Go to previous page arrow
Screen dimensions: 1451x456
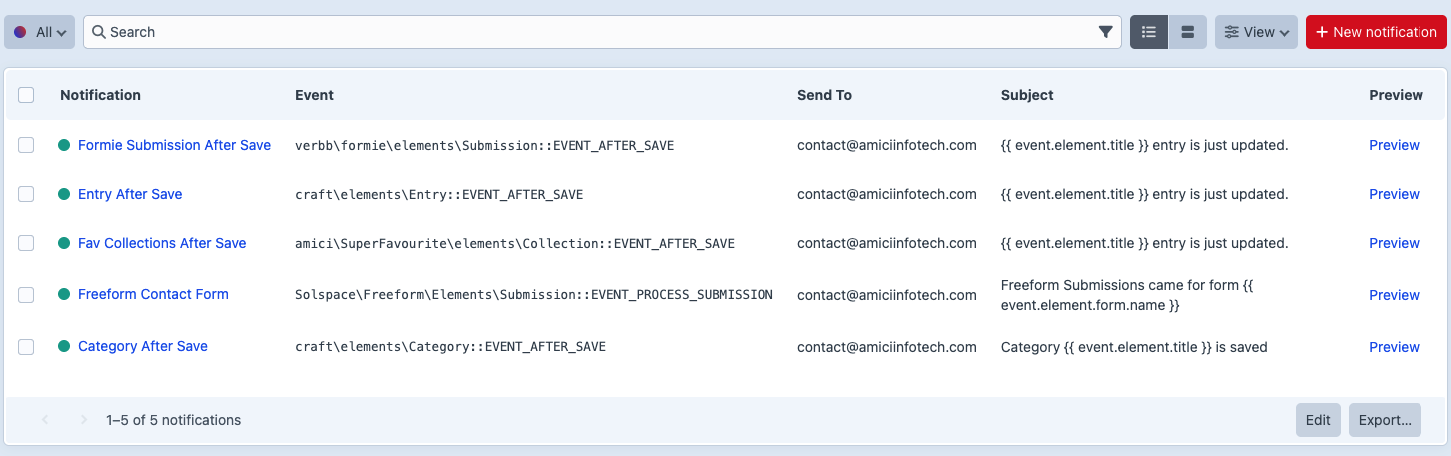coord(45,420)
